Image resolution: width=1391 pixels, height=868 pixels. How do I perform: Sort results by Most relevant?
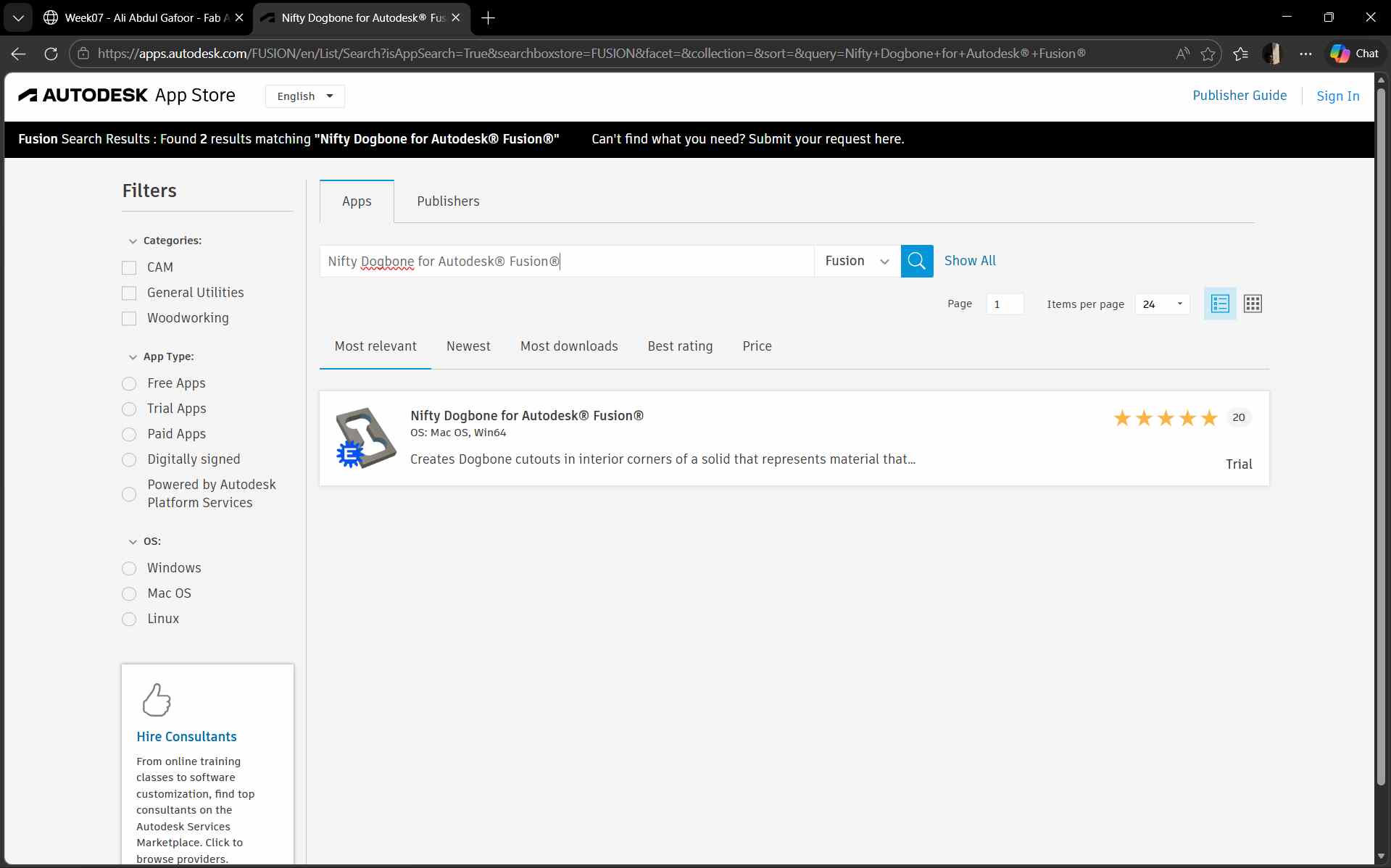(375, 346)
